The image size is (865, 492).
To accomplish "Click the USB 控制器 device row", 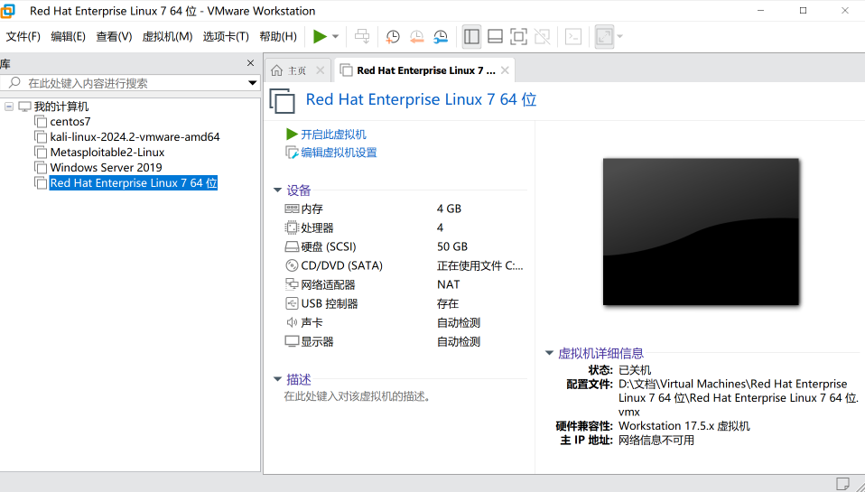I will 404,304.
